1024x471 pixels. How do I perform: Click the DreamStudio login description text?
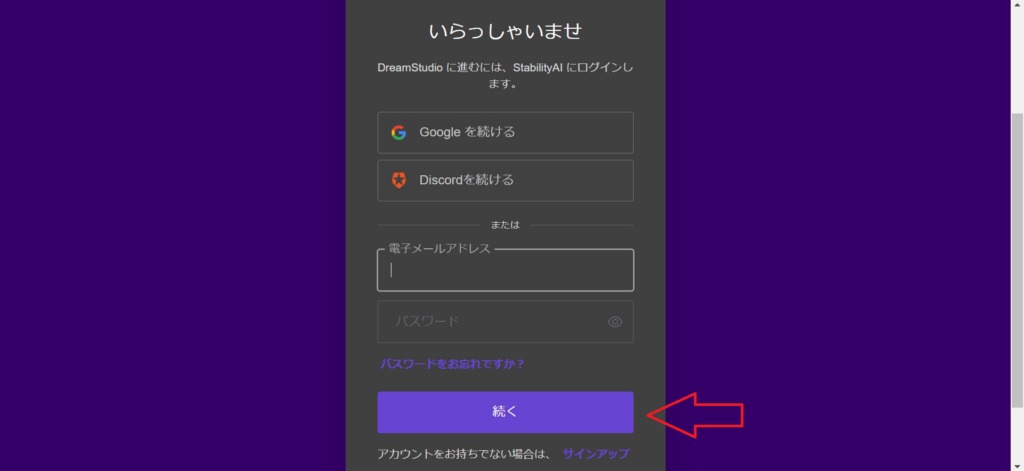click(505, 76)
